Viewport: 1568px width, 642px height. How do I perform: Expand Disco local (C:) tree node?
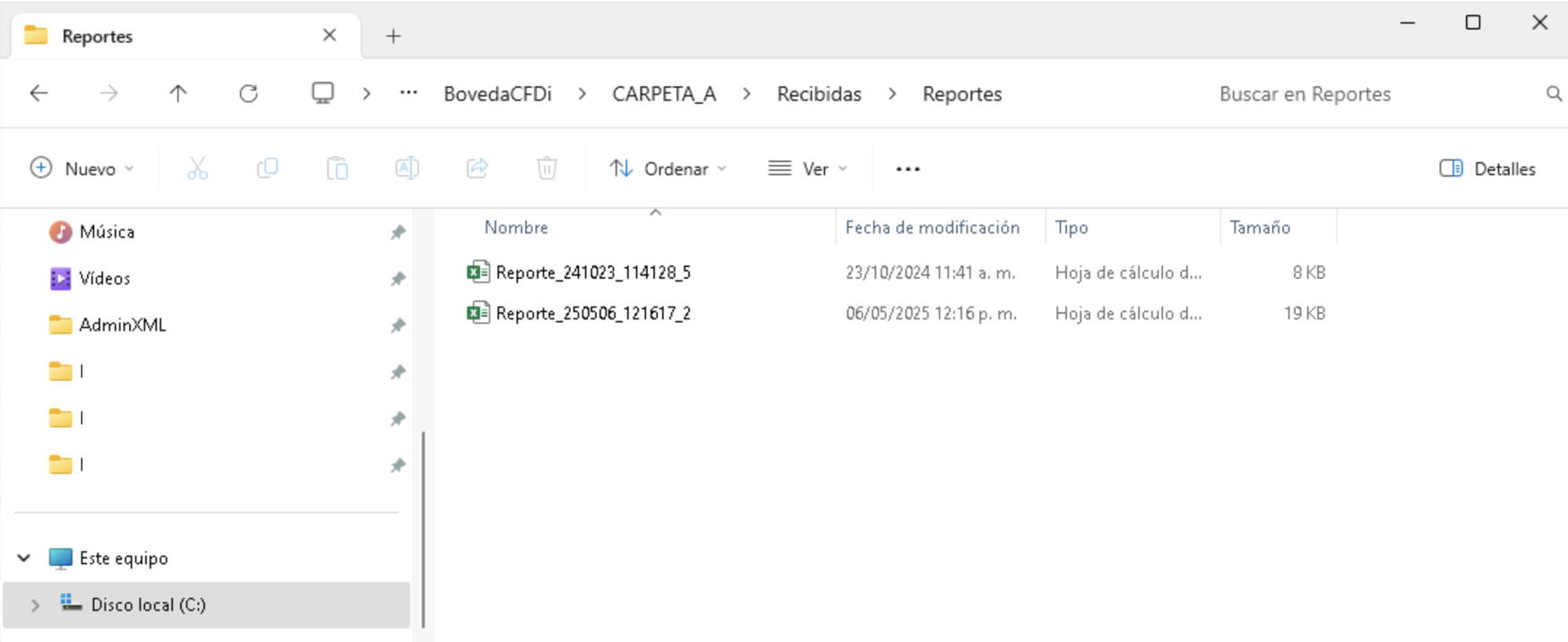click(x=35, y=605)
